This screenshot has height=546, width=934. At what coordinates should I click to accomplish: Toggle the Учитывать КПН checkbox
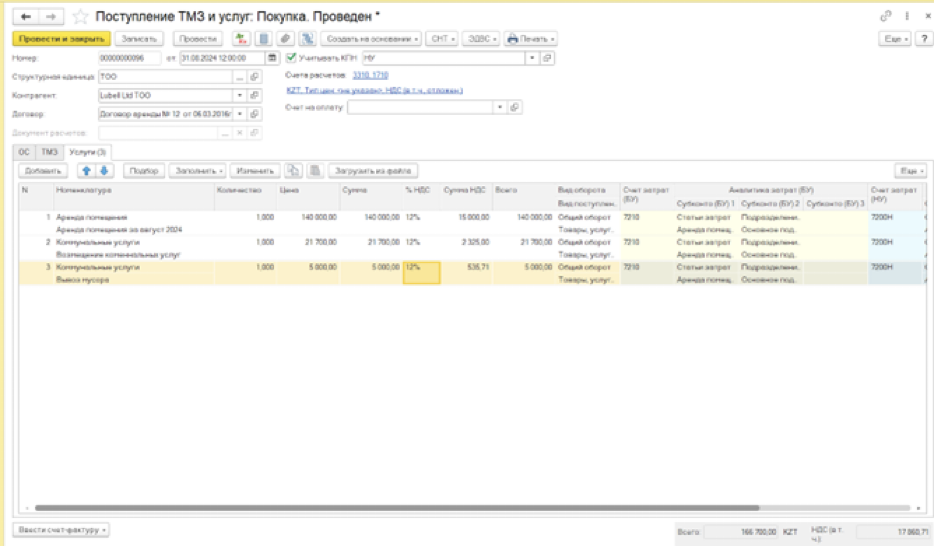pos(290,58)
